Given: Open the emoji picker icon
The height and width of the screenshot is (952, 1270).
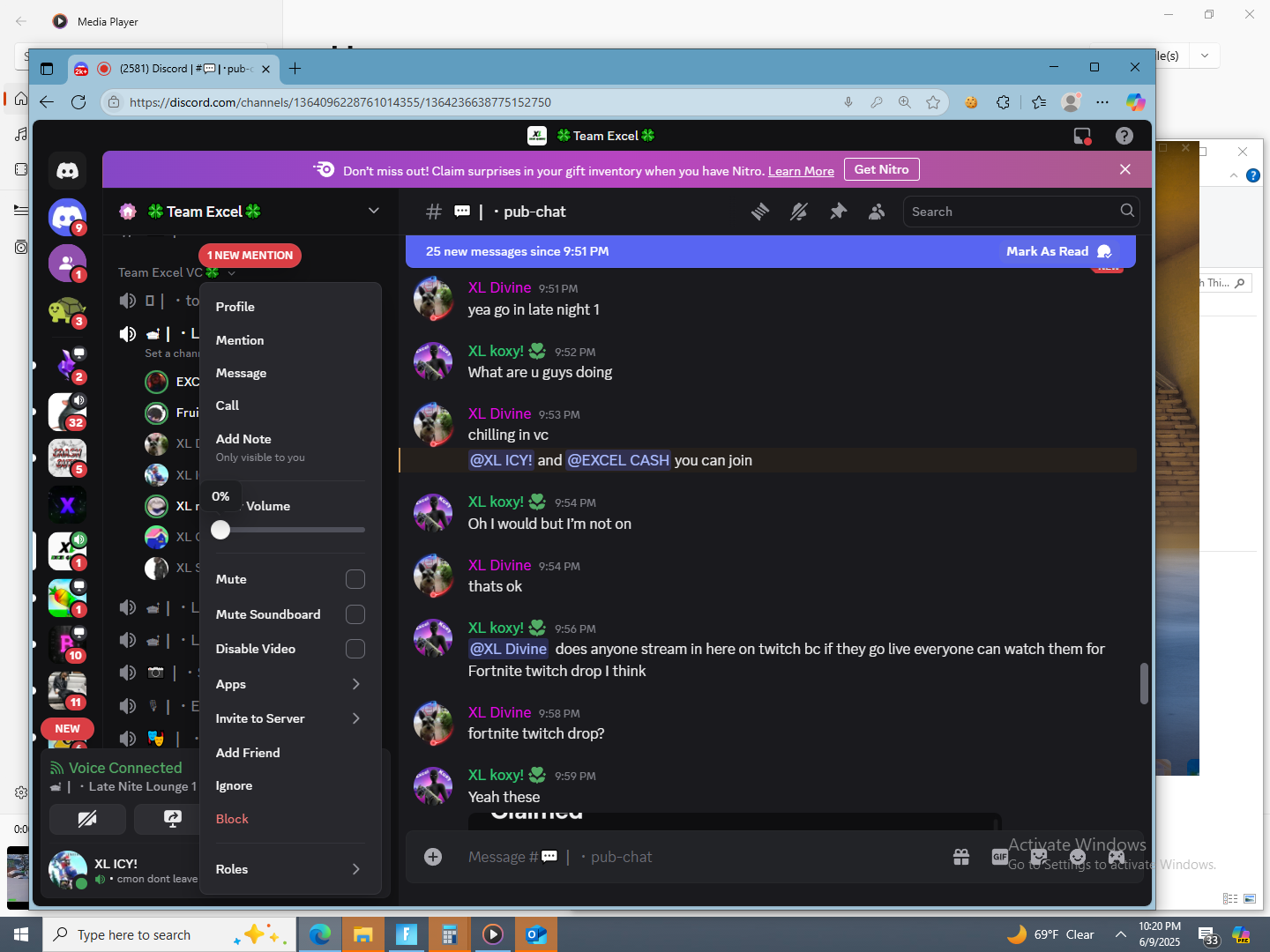Looking at the screenshot, I should [1078, 857].
